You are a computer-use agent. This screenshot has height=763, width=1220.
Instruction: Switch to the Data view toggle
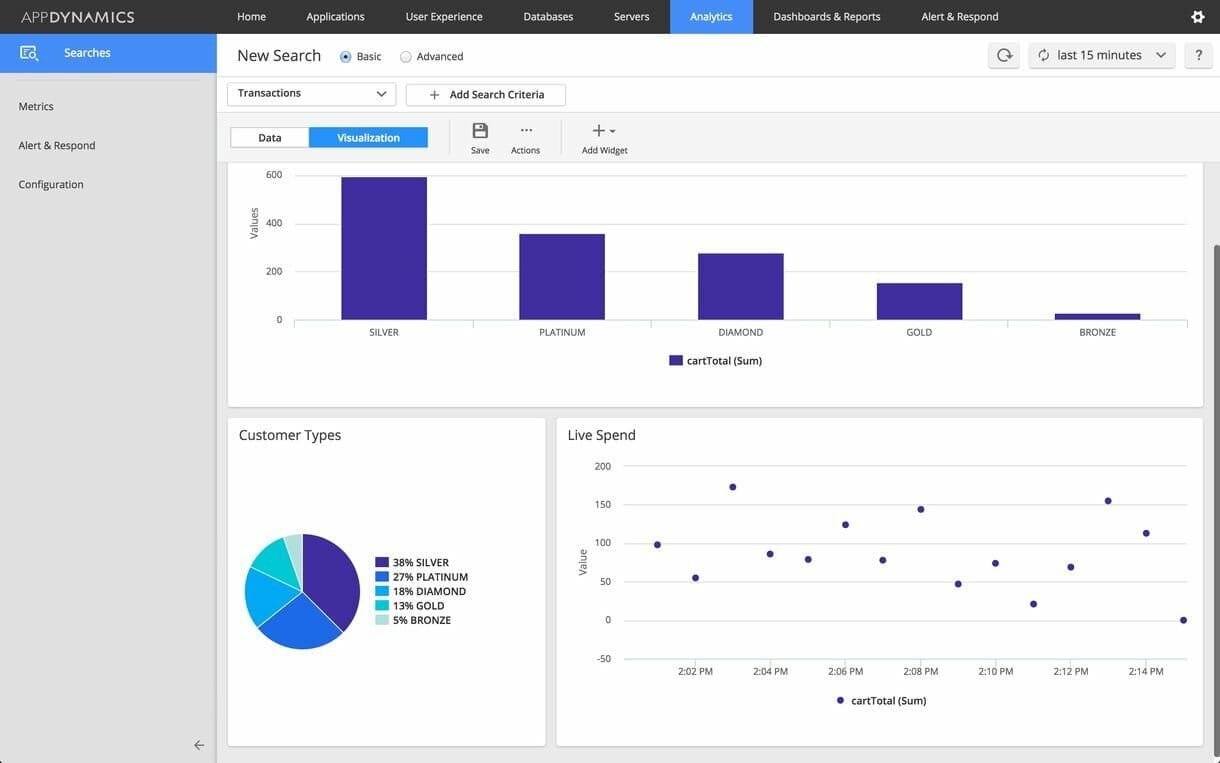point(270,138)
